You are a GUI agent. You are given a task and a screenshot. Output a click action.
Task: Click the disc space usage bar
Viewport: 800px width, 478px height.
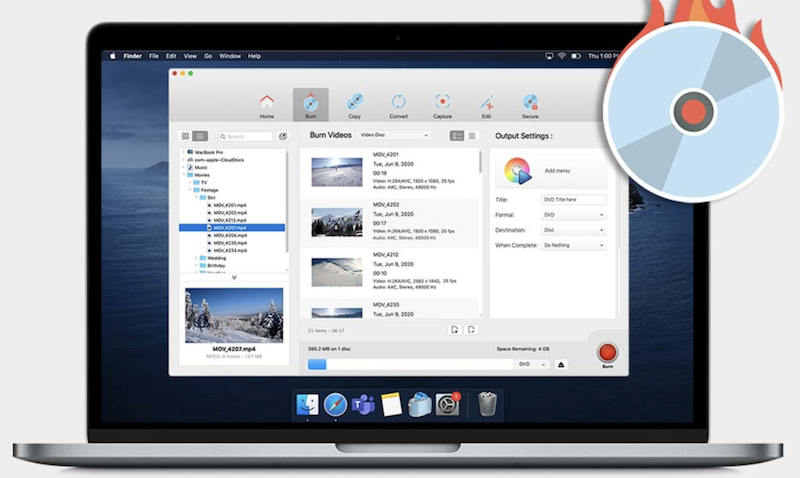[408, 364]
